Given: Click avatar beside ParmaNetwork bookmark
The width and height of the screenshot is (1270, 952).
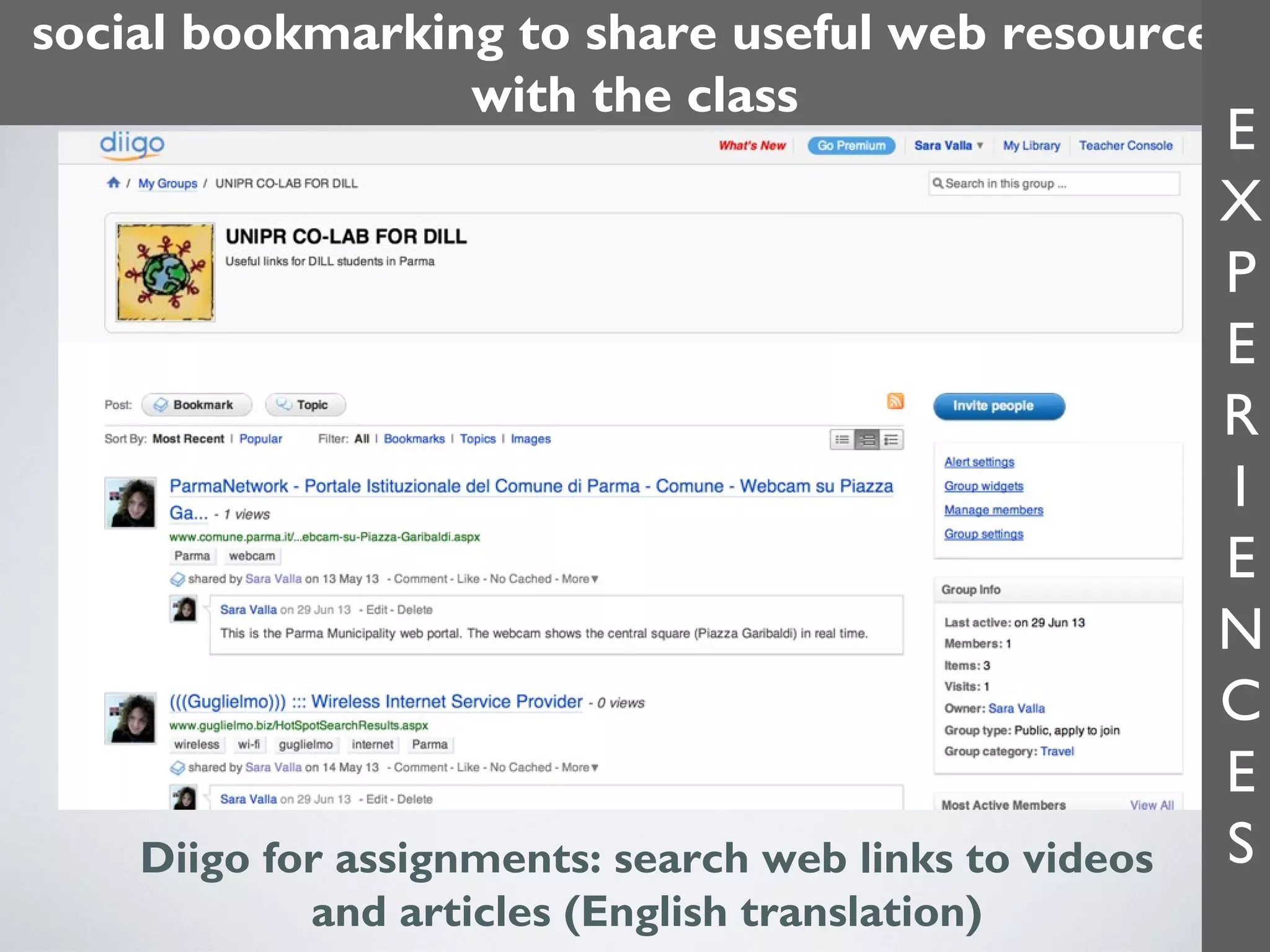Looking at the screenshot, I should 130,503.
